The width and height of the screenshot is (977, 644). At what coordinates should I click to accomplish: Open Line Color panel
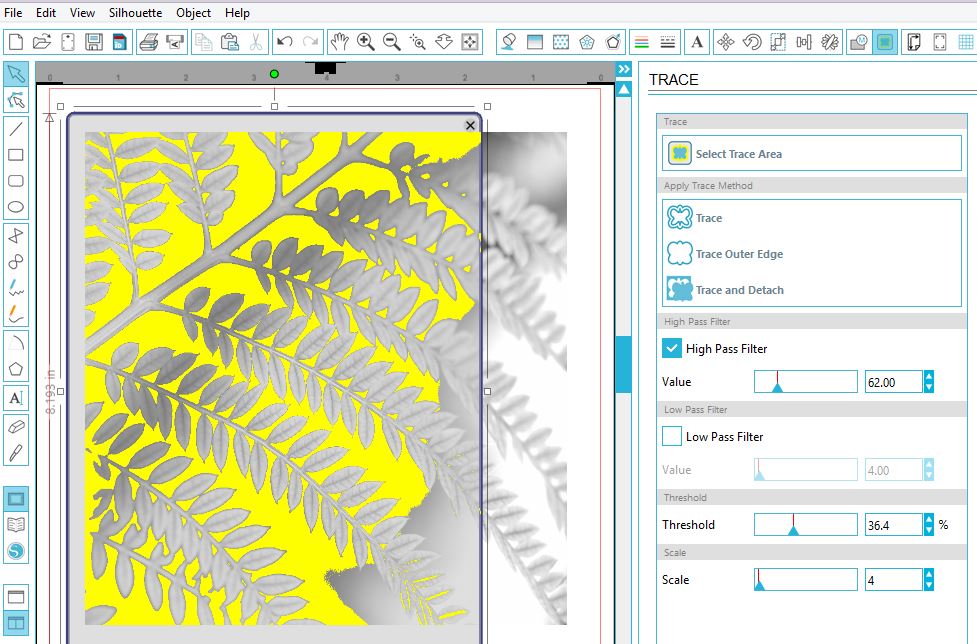click(x=641, y=42)
